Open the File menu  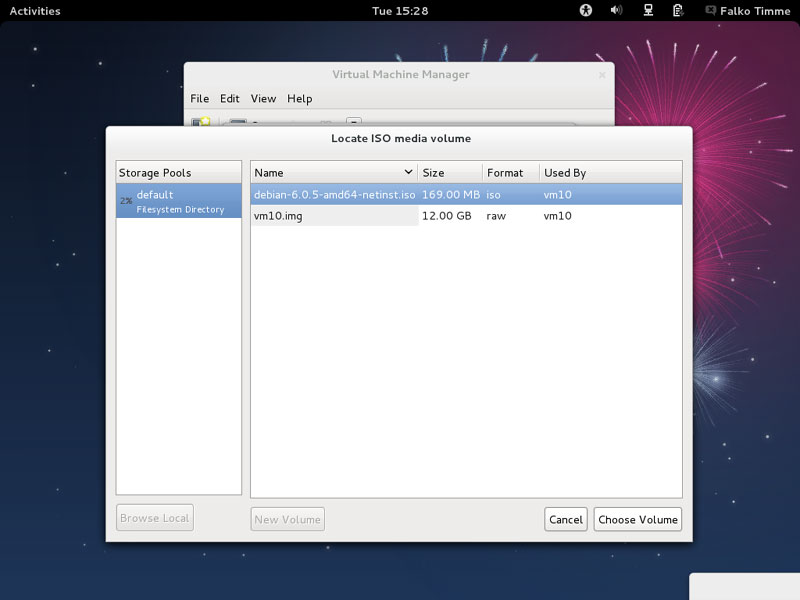click(200, 99)
